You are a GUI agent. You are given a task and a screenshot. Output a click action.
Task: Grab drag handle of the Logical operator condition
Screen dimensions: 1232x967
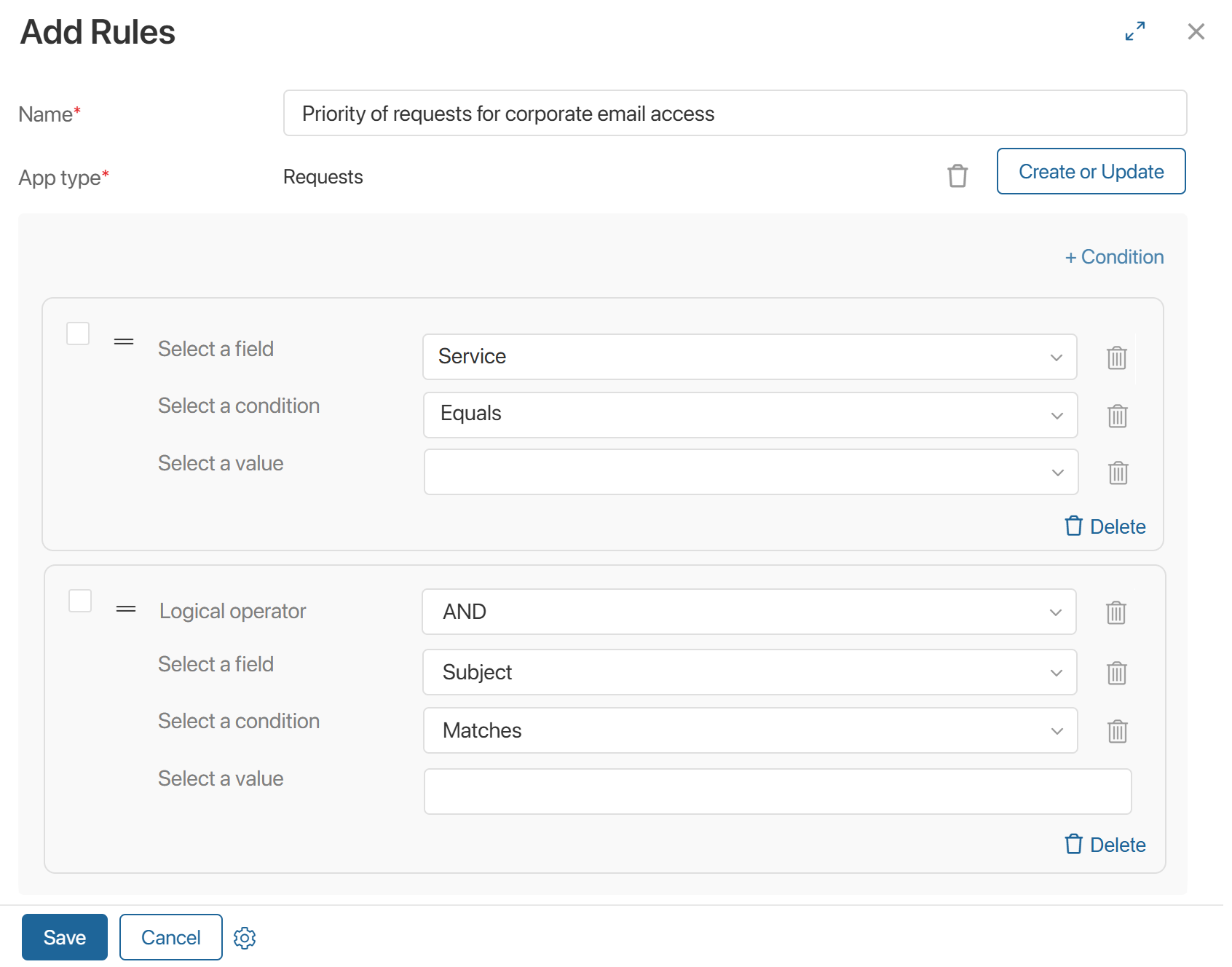click(126, 609)
